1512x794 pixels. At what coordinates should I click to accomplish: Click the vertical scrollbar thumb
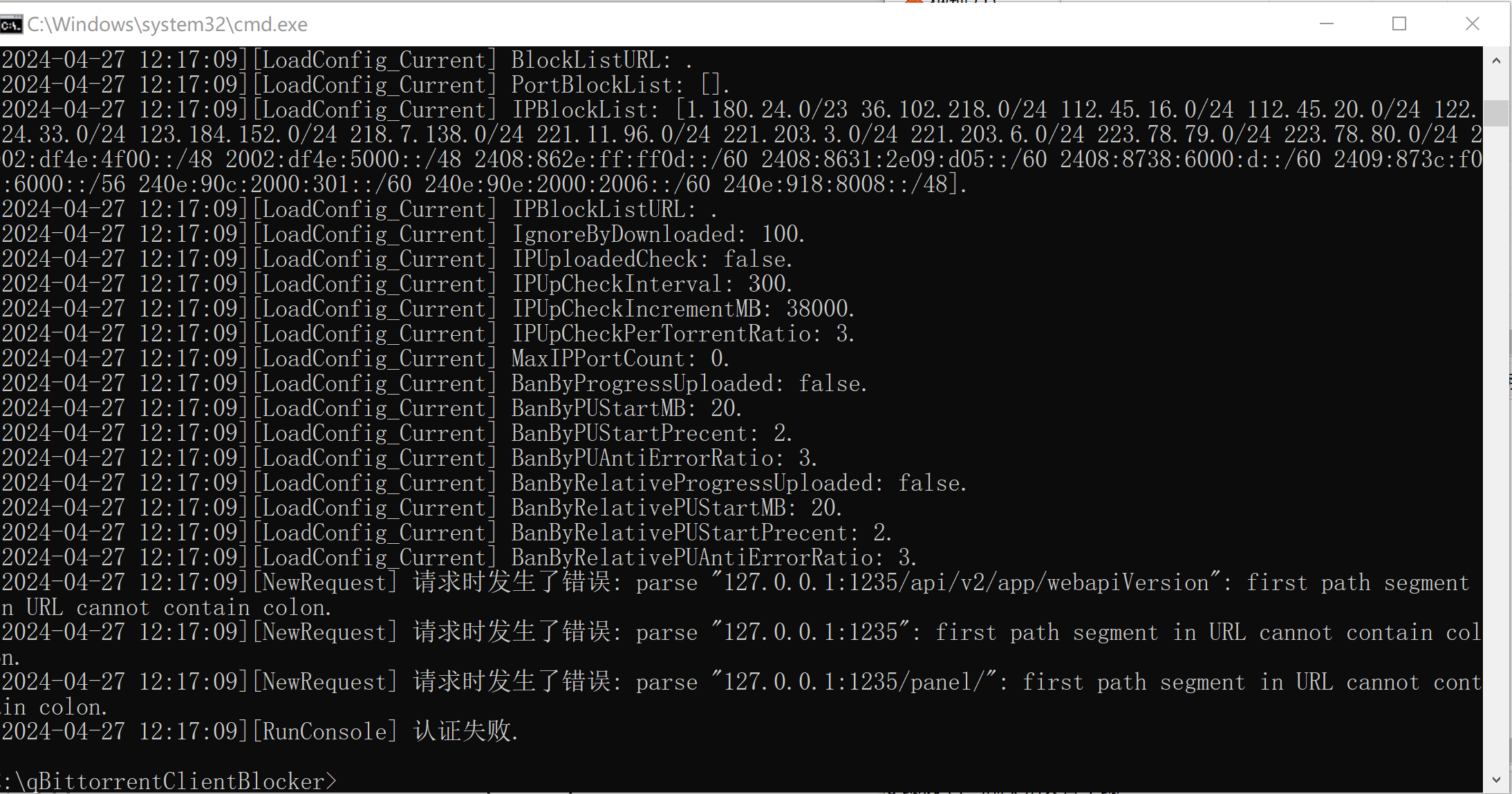(x=1497, y=113)
